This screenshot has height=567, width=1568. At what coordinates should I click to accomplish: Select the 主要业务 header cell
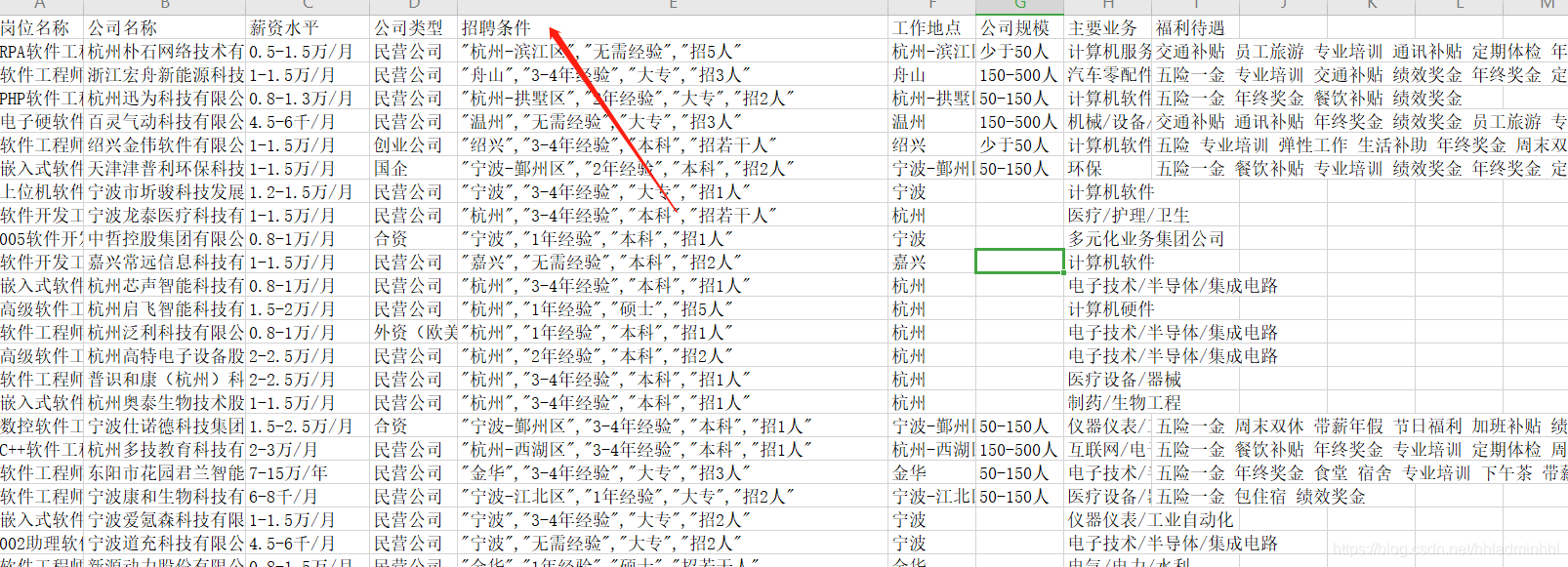coord(1108,28)
